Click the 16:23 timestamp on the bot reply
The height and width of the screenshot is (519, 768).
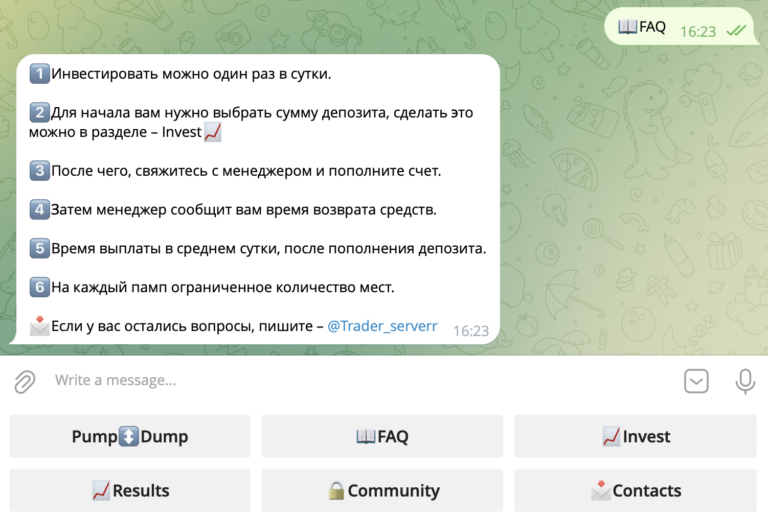point(470,330)
